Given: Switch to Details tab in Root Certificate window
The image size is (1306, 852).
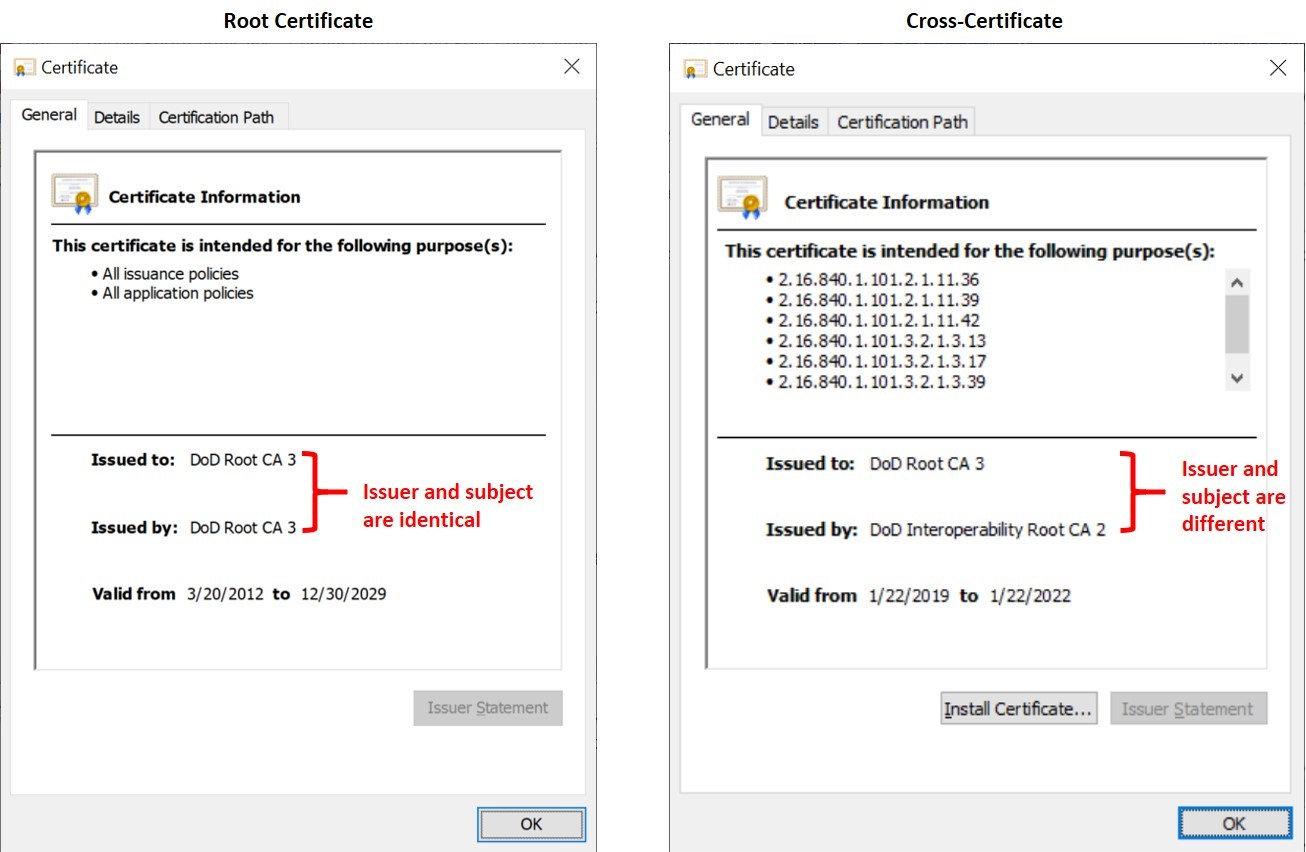Looking at the screenshot, I should (117, 117).
